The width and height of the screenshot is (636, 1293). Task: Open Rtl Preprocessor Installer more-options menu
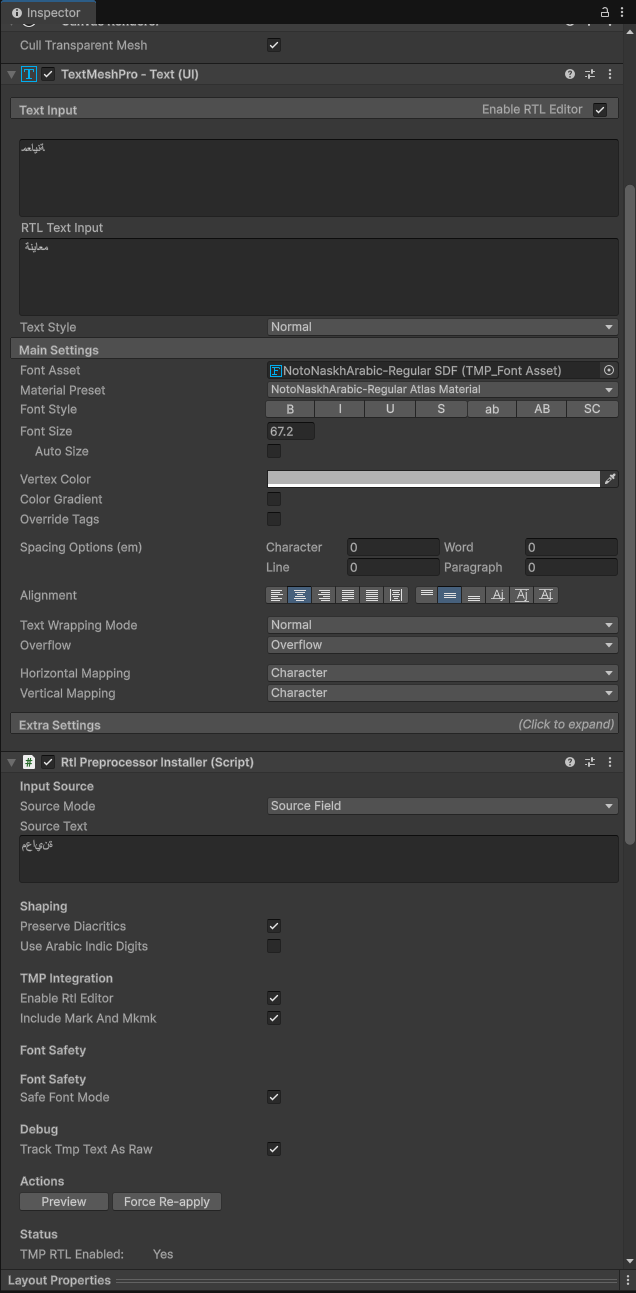point(610,762)
